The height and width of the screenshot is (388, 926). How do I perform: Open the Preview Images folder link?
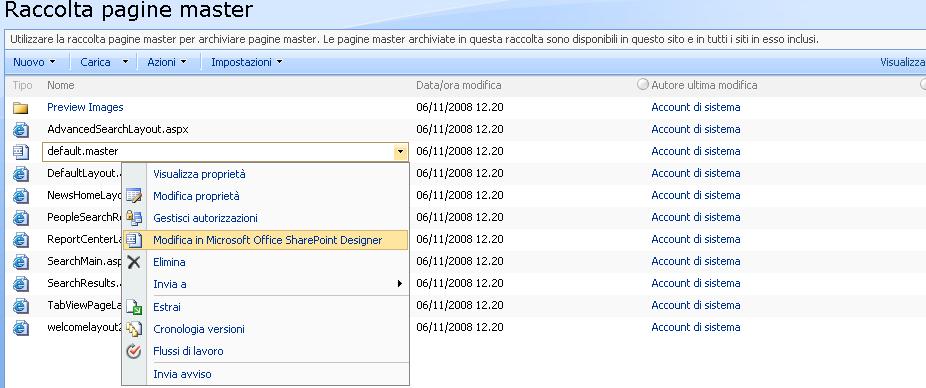click(85, 107)
